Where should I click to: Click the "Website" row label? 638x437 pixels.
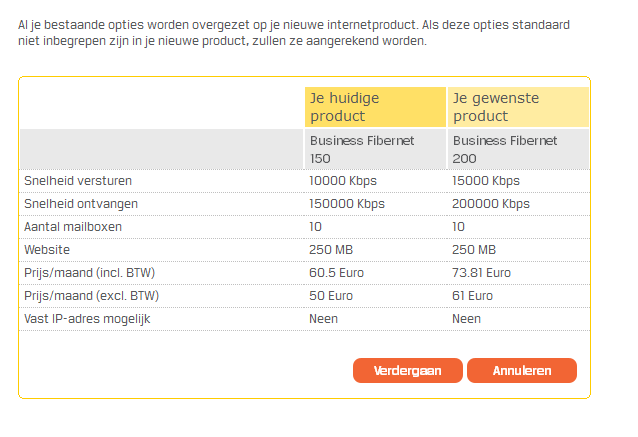coord(47,250)
